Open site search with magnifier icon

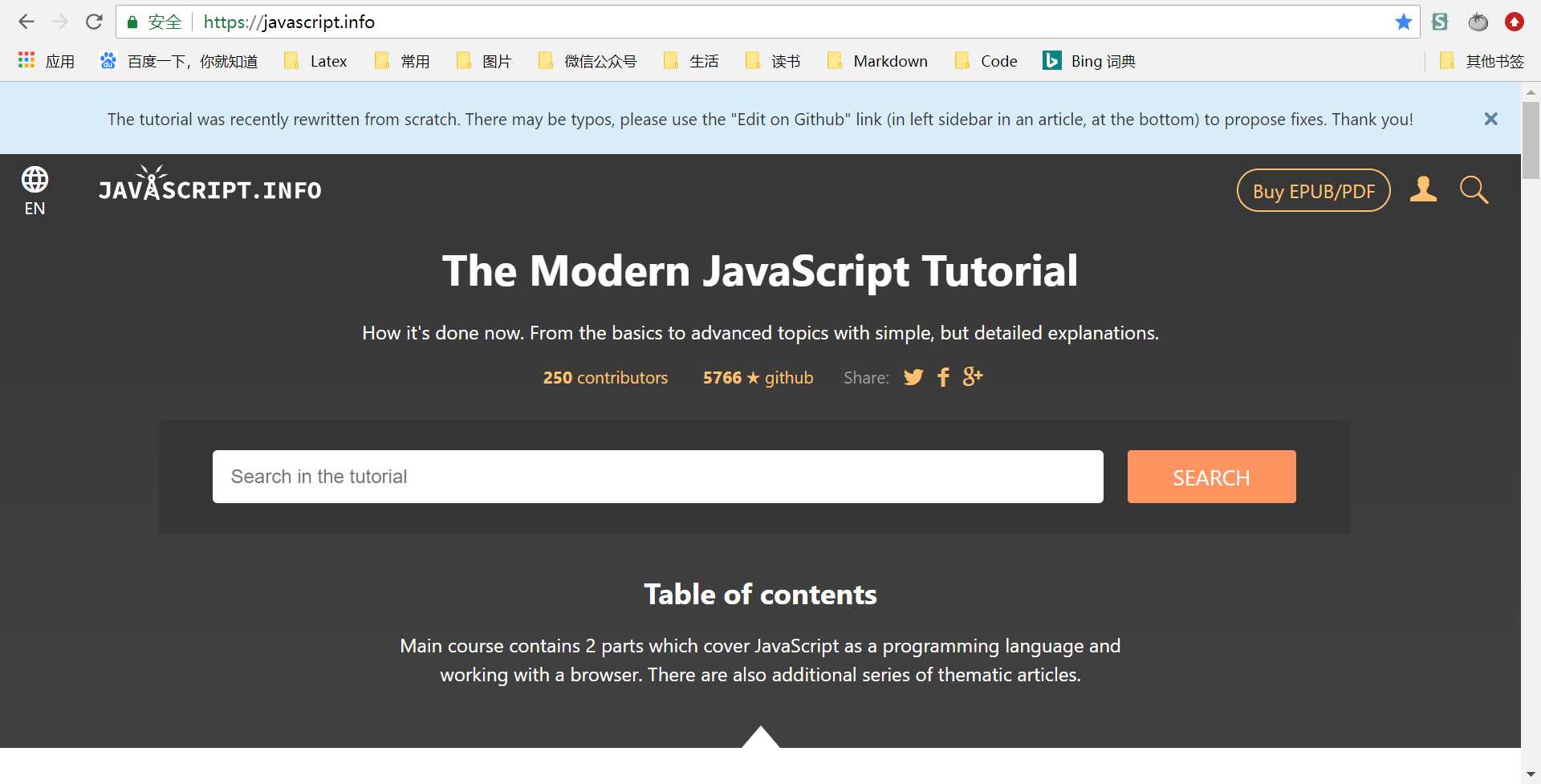(1474, 189)
